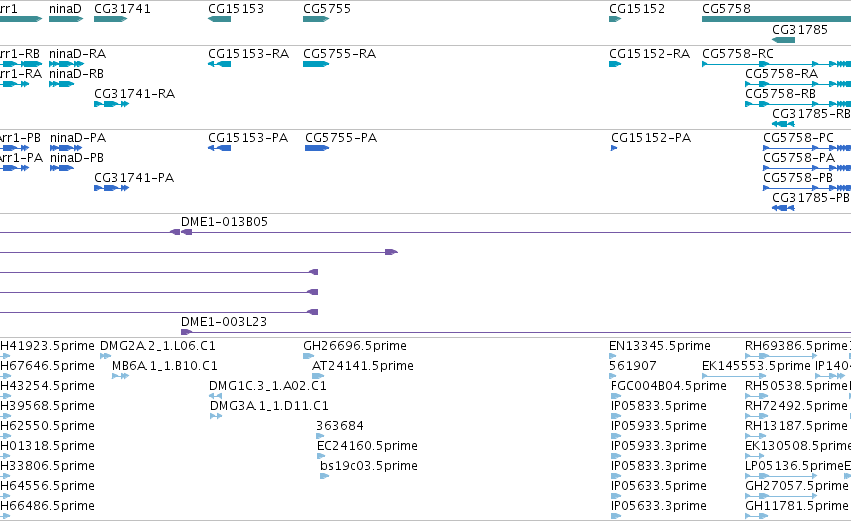Click the MB6A.1_1.B10.C1 EST label
Viewport: 851px width, 521px height.
coord(165,366)
